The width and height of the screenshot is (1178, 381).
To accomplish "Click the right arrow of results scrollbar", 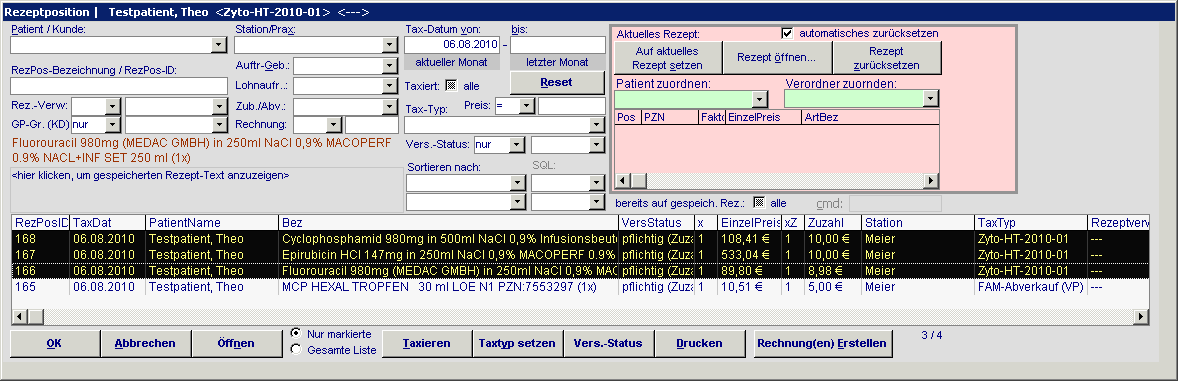I will pyautogui.click(x=1142, y=316).
